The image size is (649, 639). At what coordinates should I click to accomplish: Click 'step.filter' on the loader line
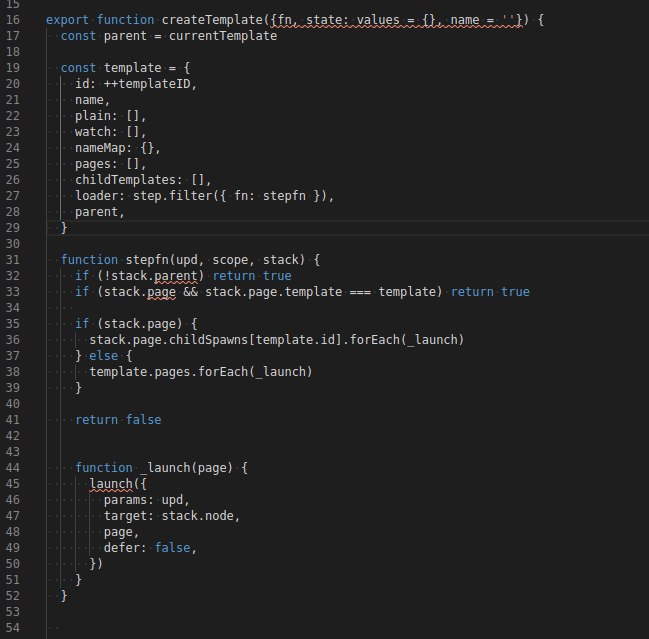coord(172,196)
